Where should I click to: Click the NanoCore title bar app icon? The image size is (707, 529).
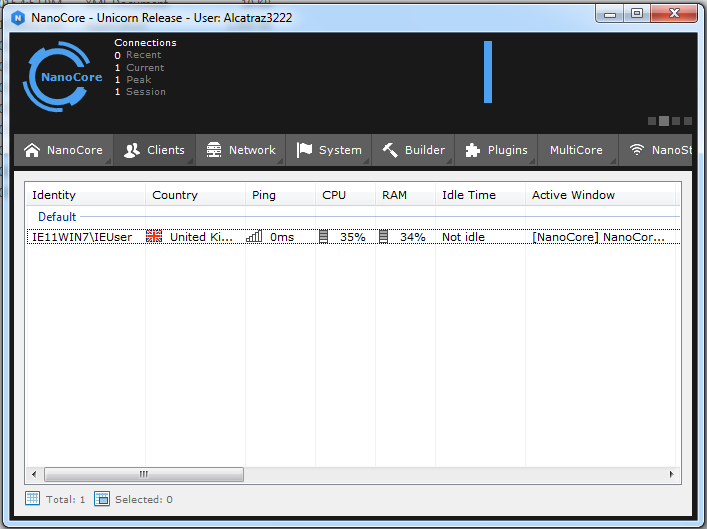[x=18, y=18]
